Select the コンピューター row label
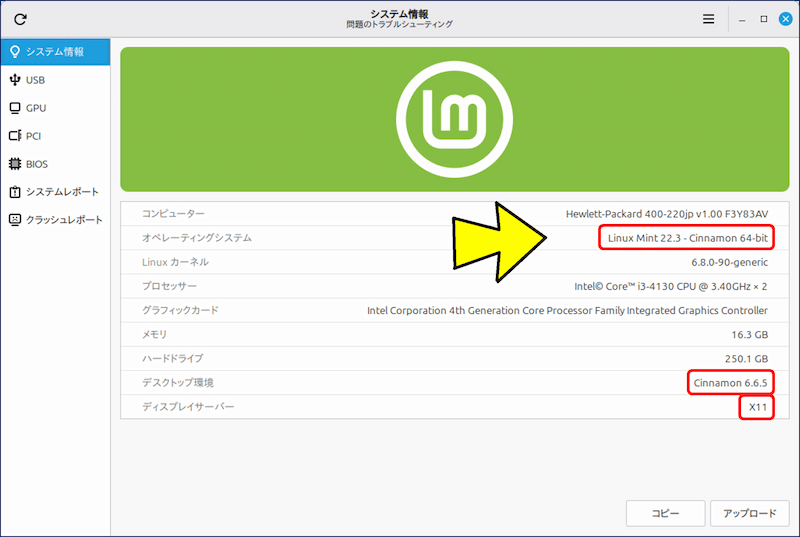 coord(173,214)
